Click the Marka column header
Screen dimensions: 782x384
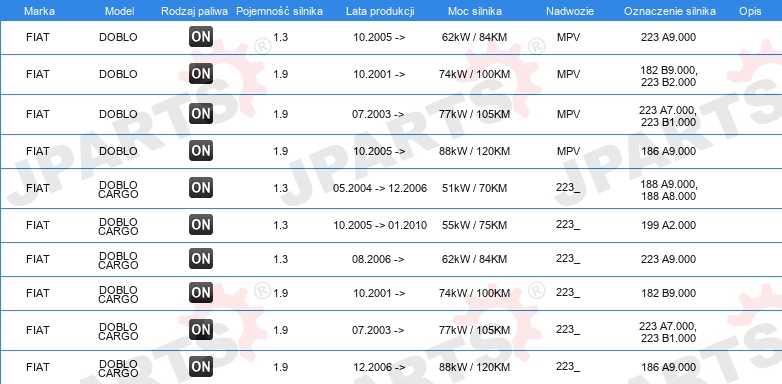coord(39,11)
